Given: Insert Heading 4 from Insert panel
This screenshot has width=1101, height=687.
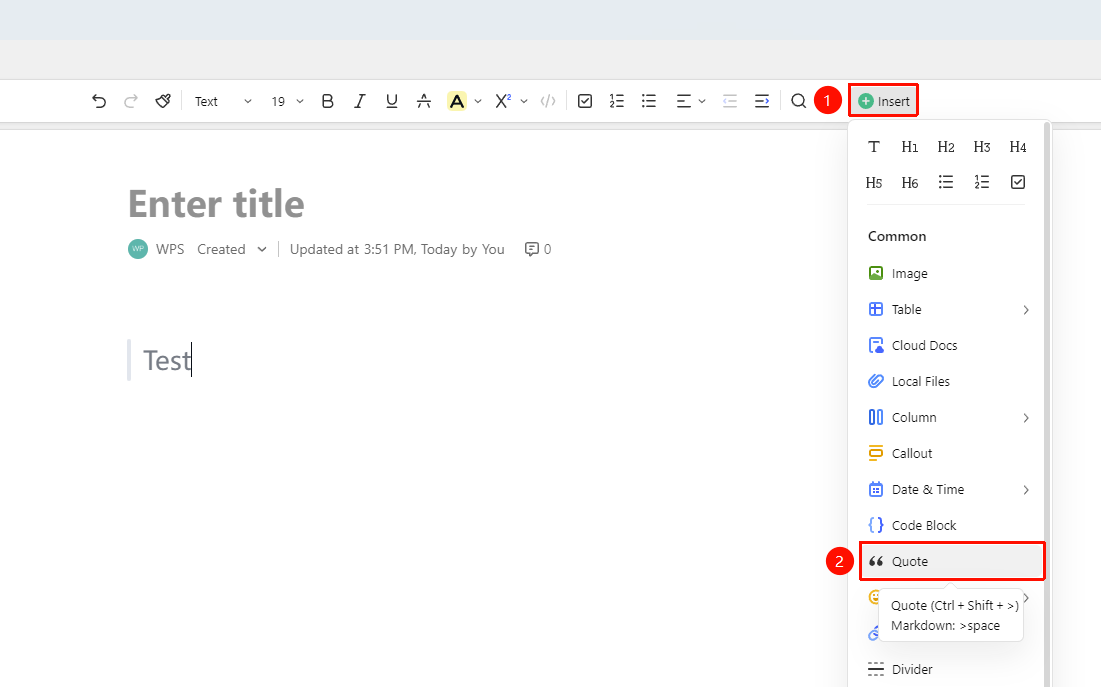Looking at the screenshot, I should [1018, 147].
